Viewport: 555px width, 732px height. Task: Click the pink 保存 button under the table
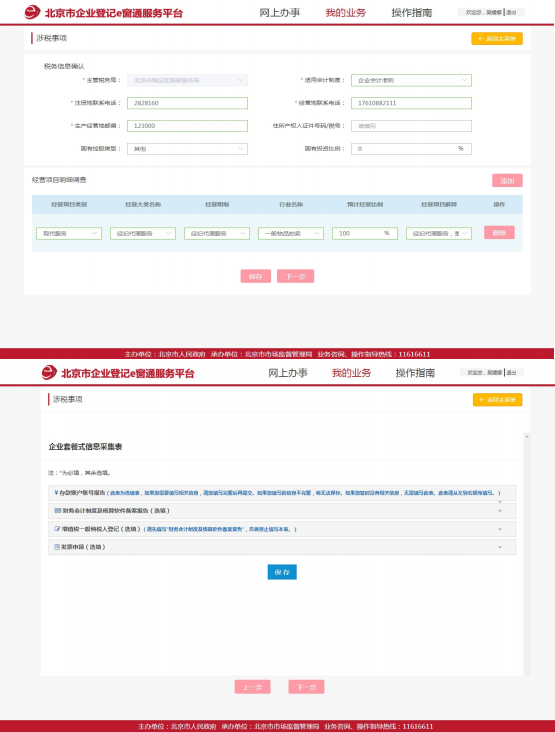[255, 276]
